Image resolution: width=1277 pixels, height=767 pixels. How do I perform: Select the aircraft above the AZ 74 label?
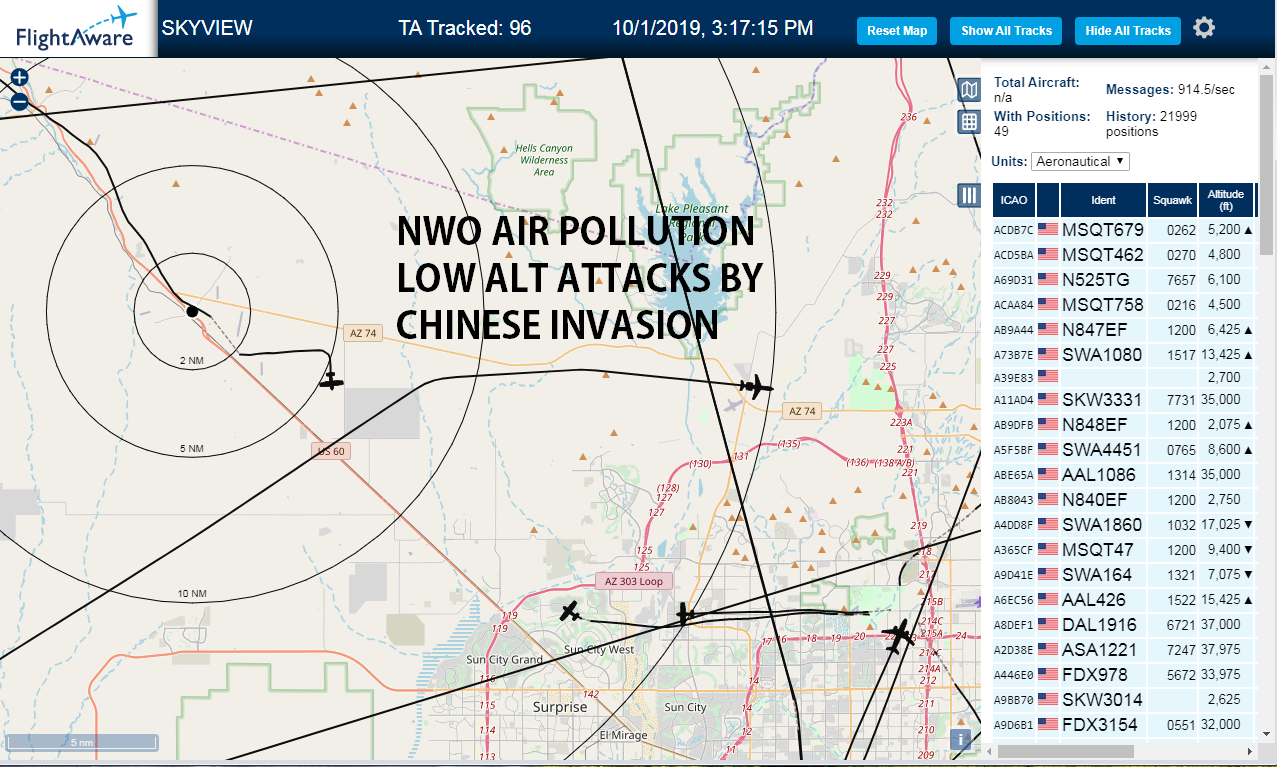(x=757, y=386)
